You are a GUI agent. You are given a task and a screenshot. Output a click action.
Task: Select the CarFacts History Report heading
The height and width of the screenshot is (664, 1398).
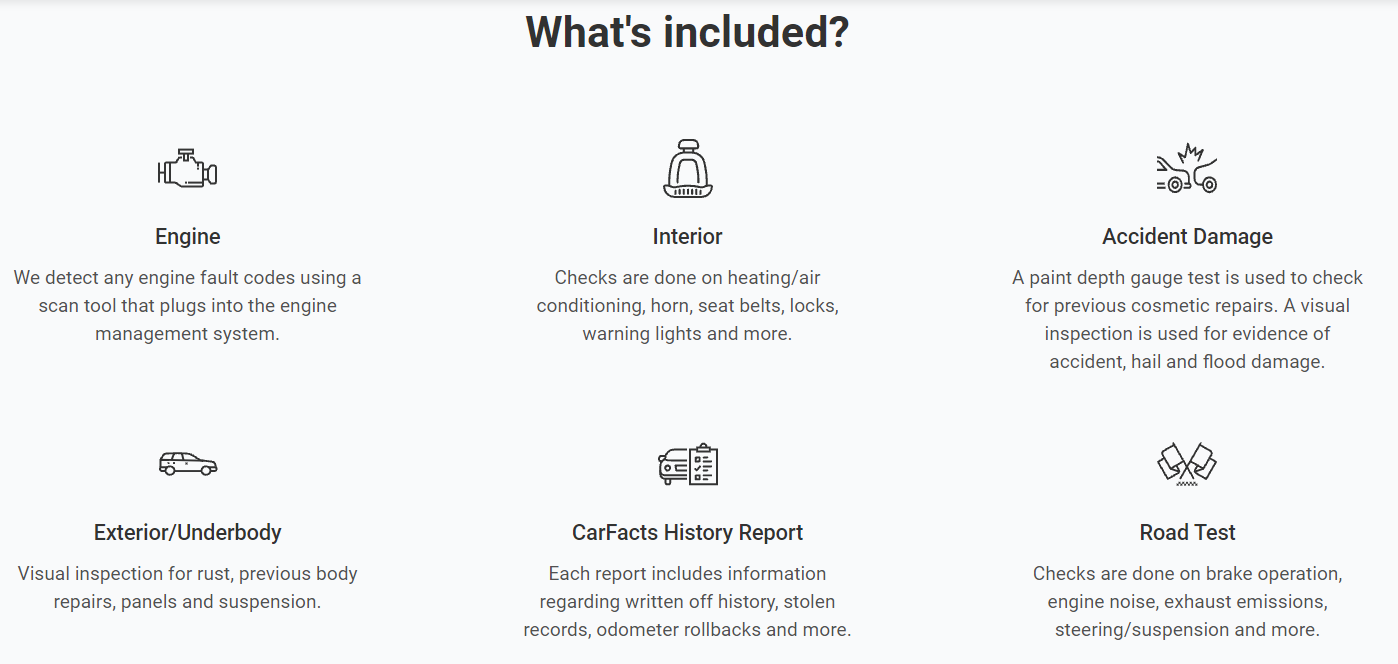coord(687,533)
